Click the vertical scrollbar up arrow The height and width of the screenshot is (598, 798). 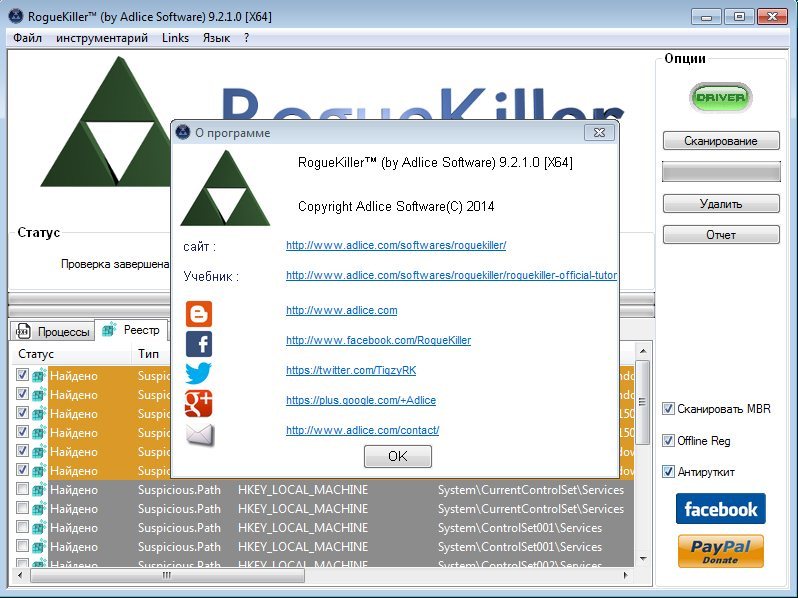pyautogui.click(x=643, y=352)
